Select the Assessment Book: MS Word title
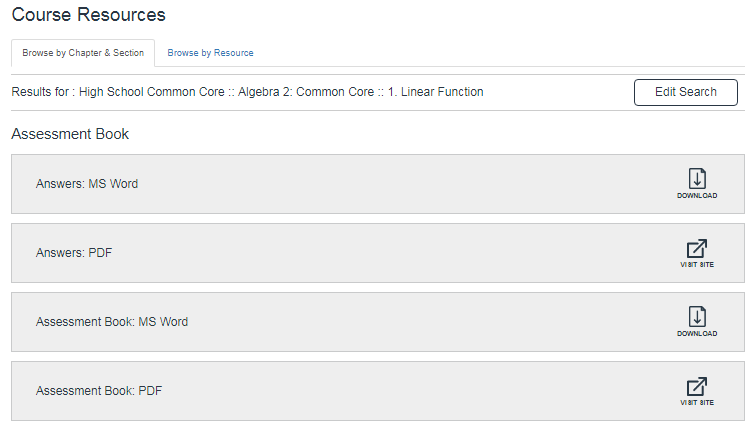This screenshot has height=430, width=754. (112, 322)
